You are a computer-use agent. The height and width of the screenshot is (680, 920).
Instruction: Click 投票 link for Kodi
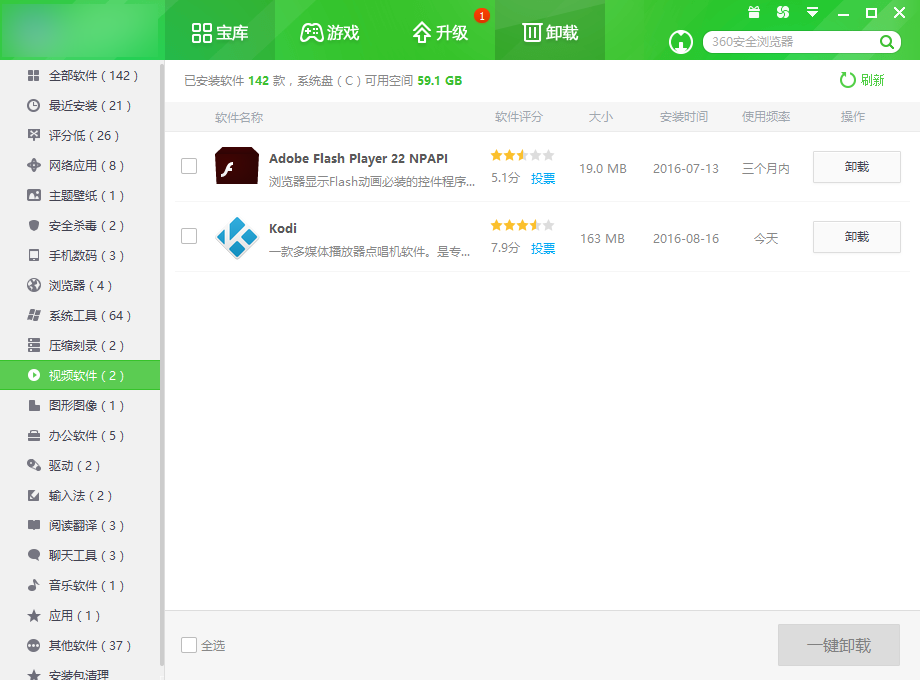pos(543,248)
